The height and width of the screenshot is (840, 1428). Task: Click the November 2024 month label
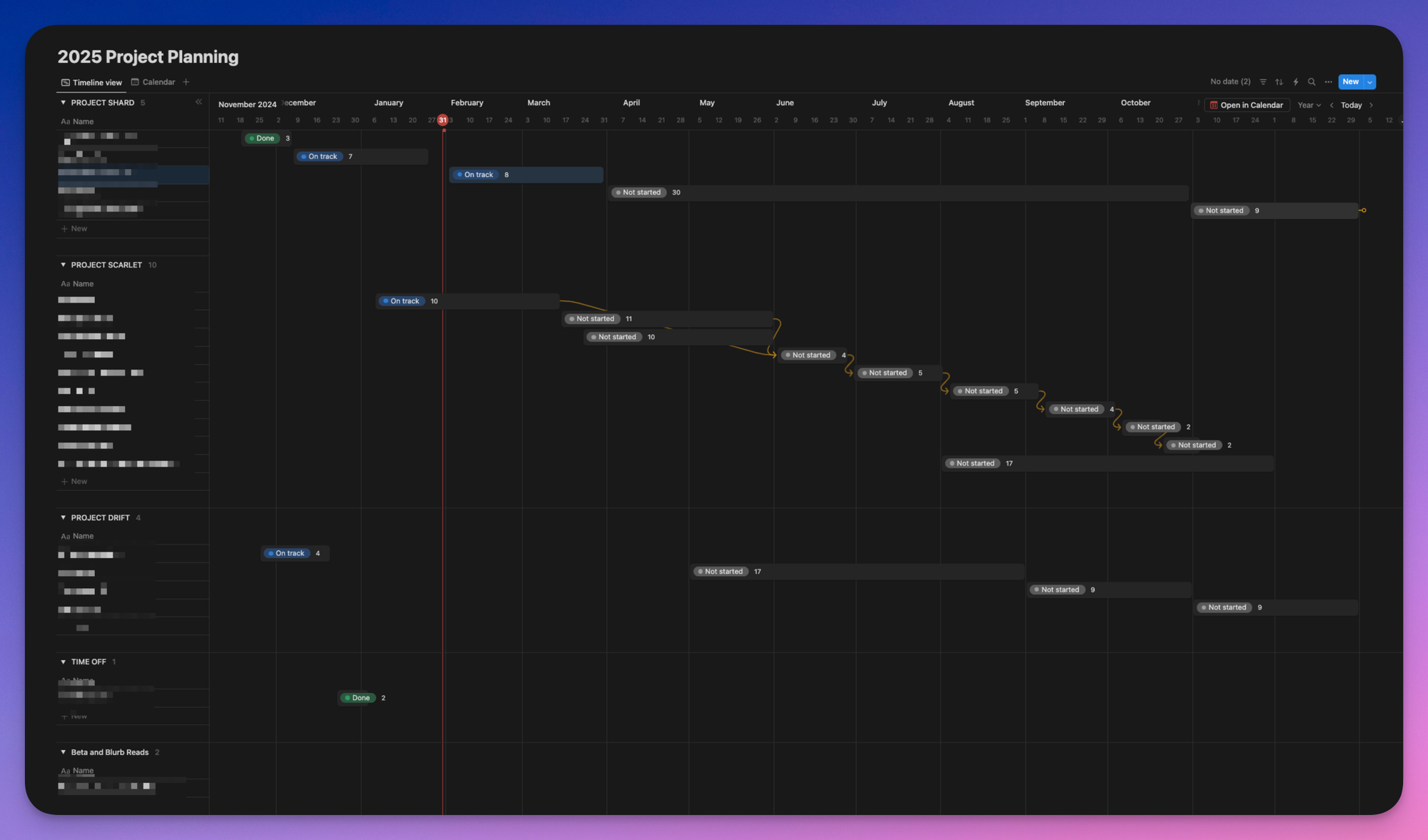coord(247,104)
